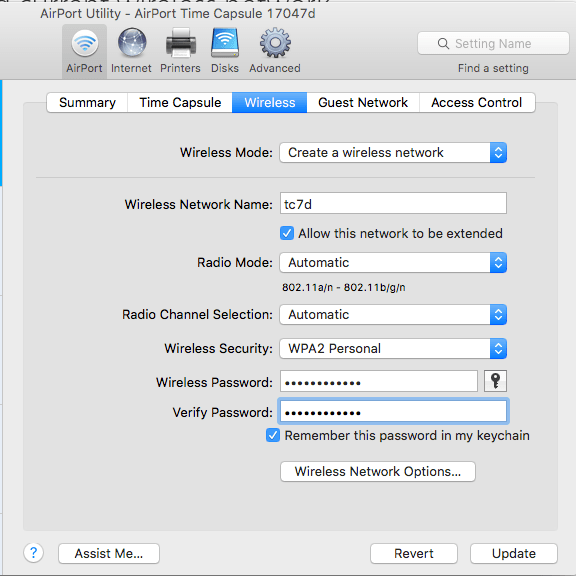The image size is (576, 576).
Task: Switch to the Time Capsule tab
Action: [180, 102]
